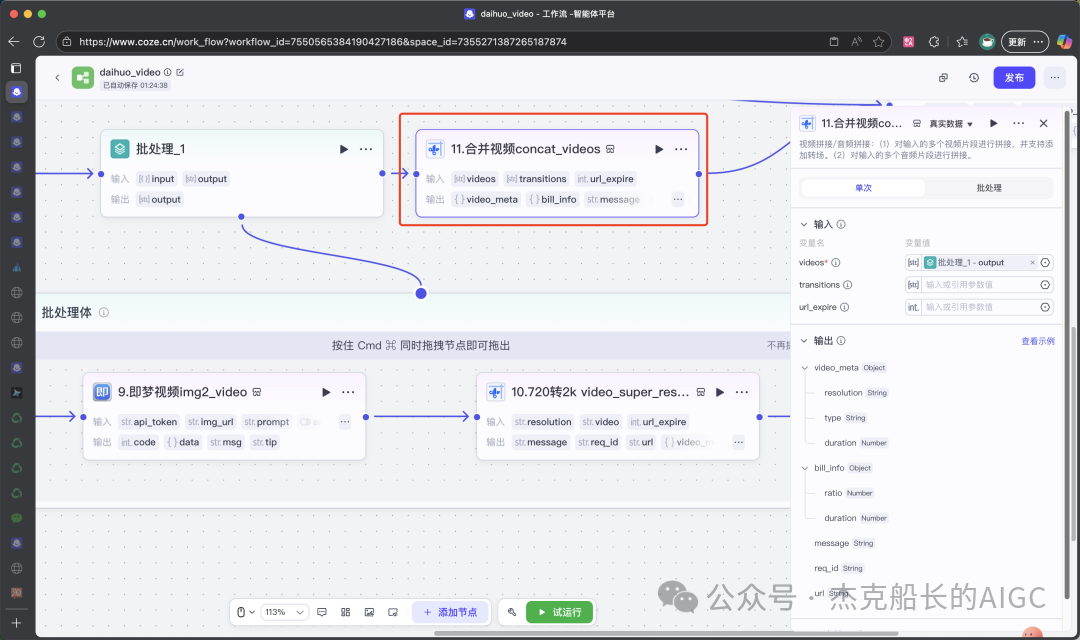The image size is (1080, 640).
Task: Expand hidden outputs of the video_super_res node
Action: (738, 442)
